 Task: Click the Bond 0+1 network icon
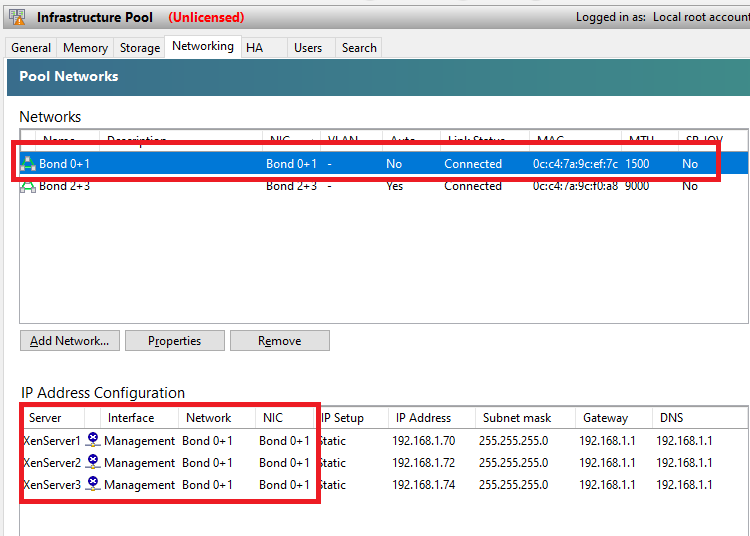pyautogui.click(x=28, y=164)
